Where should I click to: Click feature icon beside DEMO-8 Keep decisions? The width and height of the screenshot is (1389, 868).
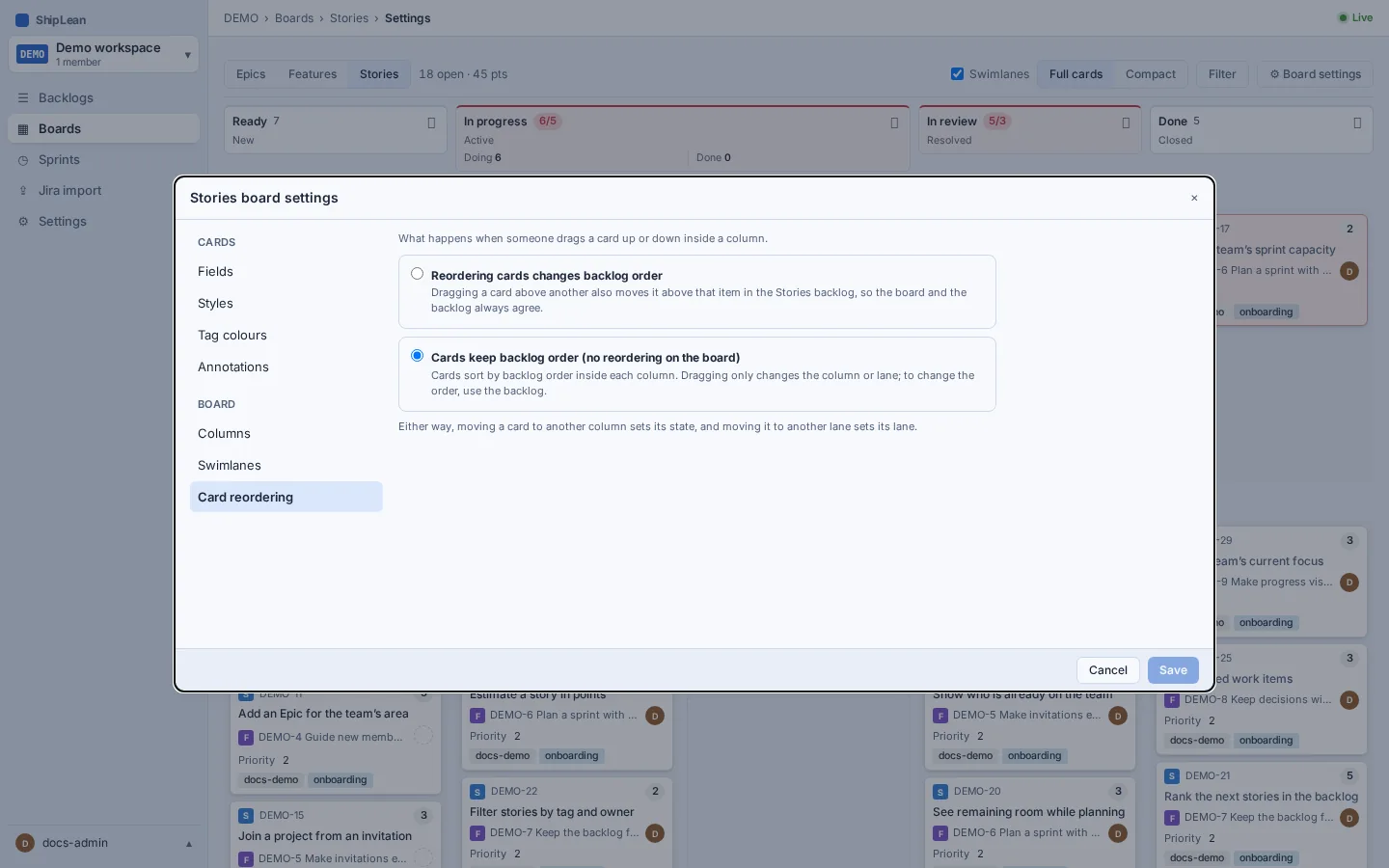(1172, 700)
